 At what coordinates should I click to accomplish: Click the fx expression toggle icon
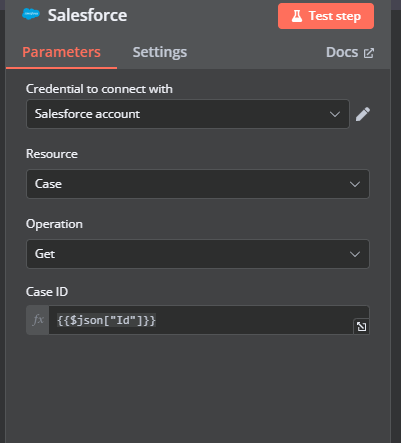click(x=38, y=320)
